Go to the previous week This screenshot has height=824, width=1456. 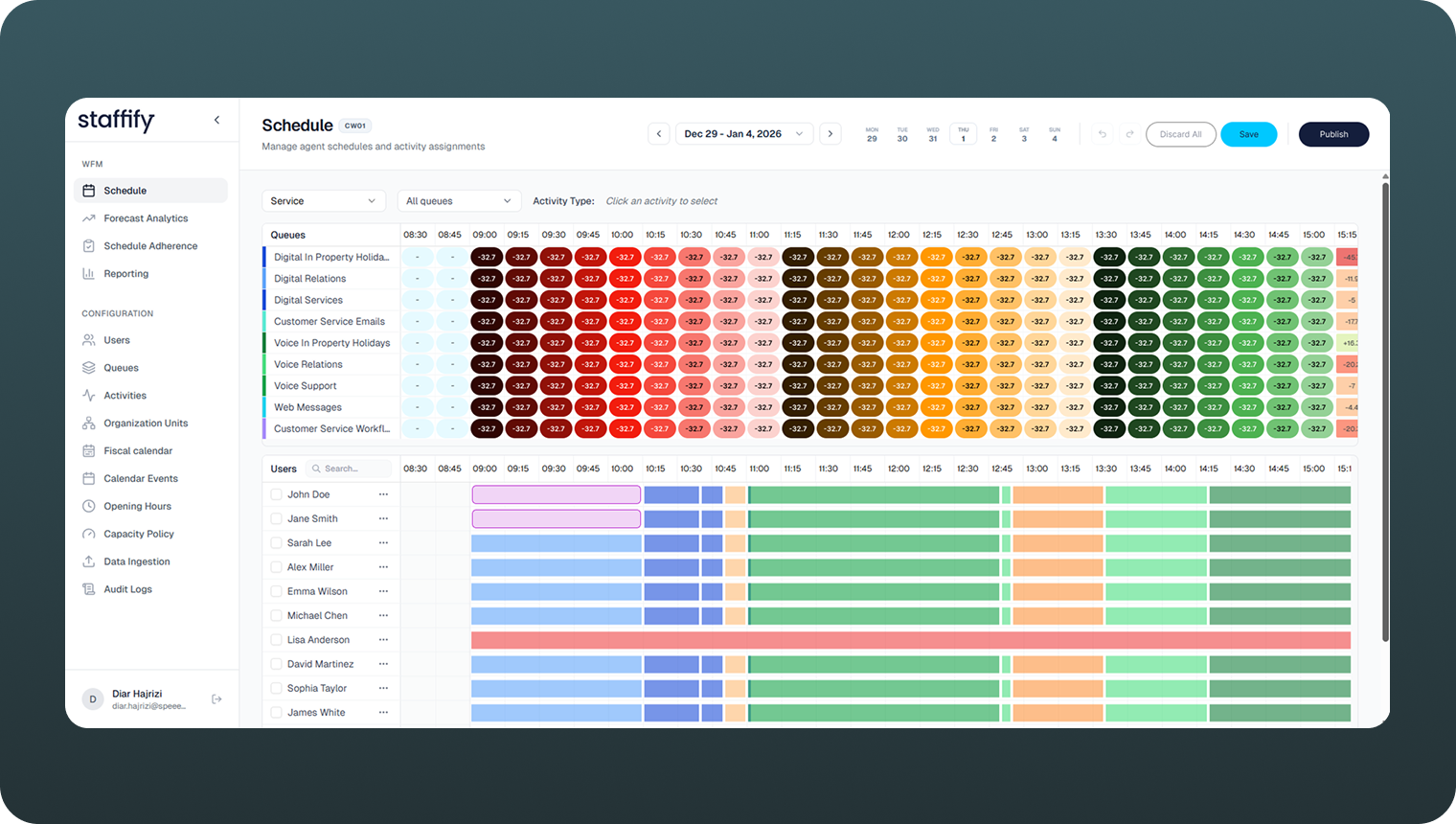[x=659, y=134]
